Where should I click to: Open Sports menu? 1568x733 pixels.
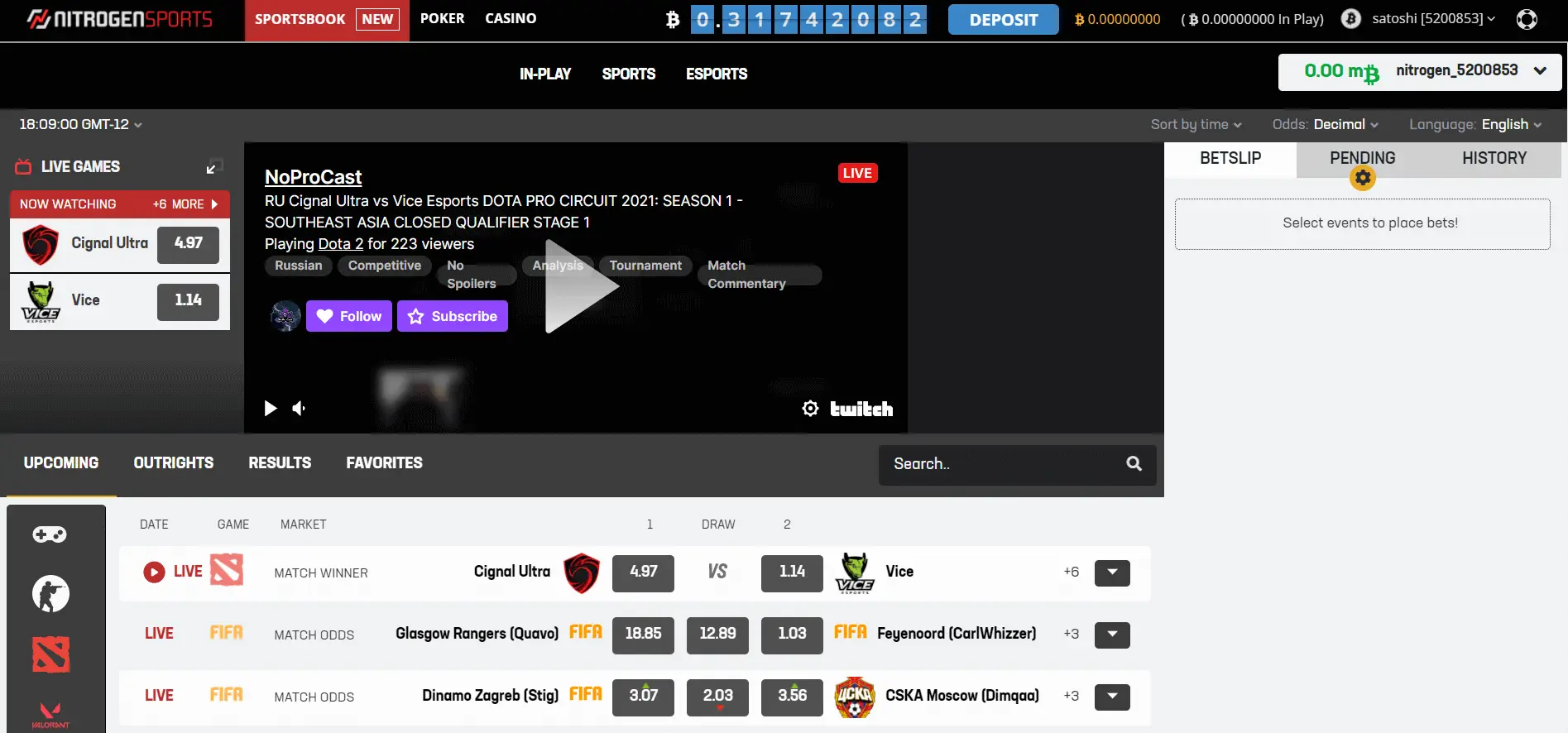[629, 74]
